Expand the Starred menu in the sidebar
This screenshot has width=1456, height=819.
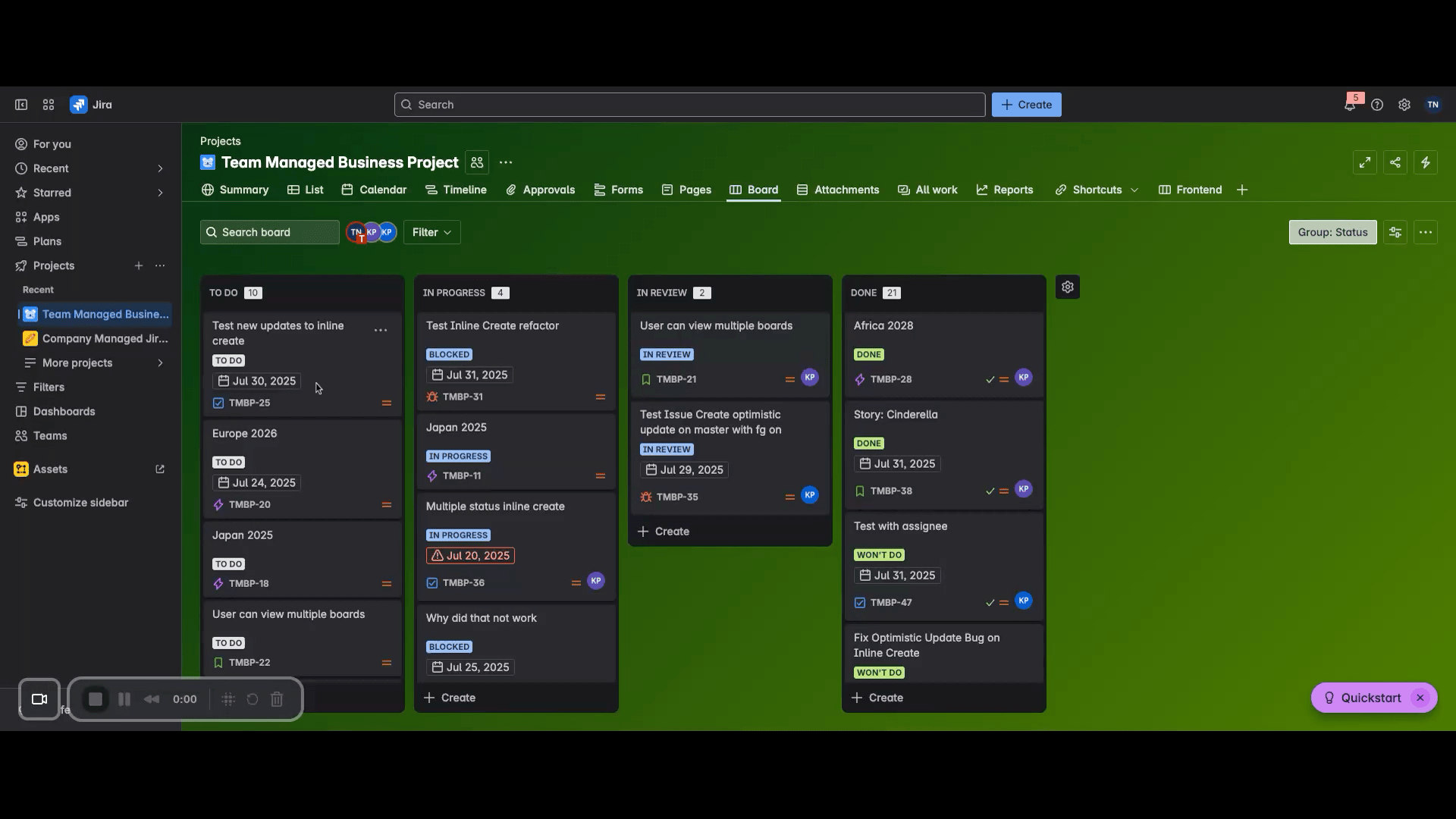pyautogui.click(x=160, y=193)
